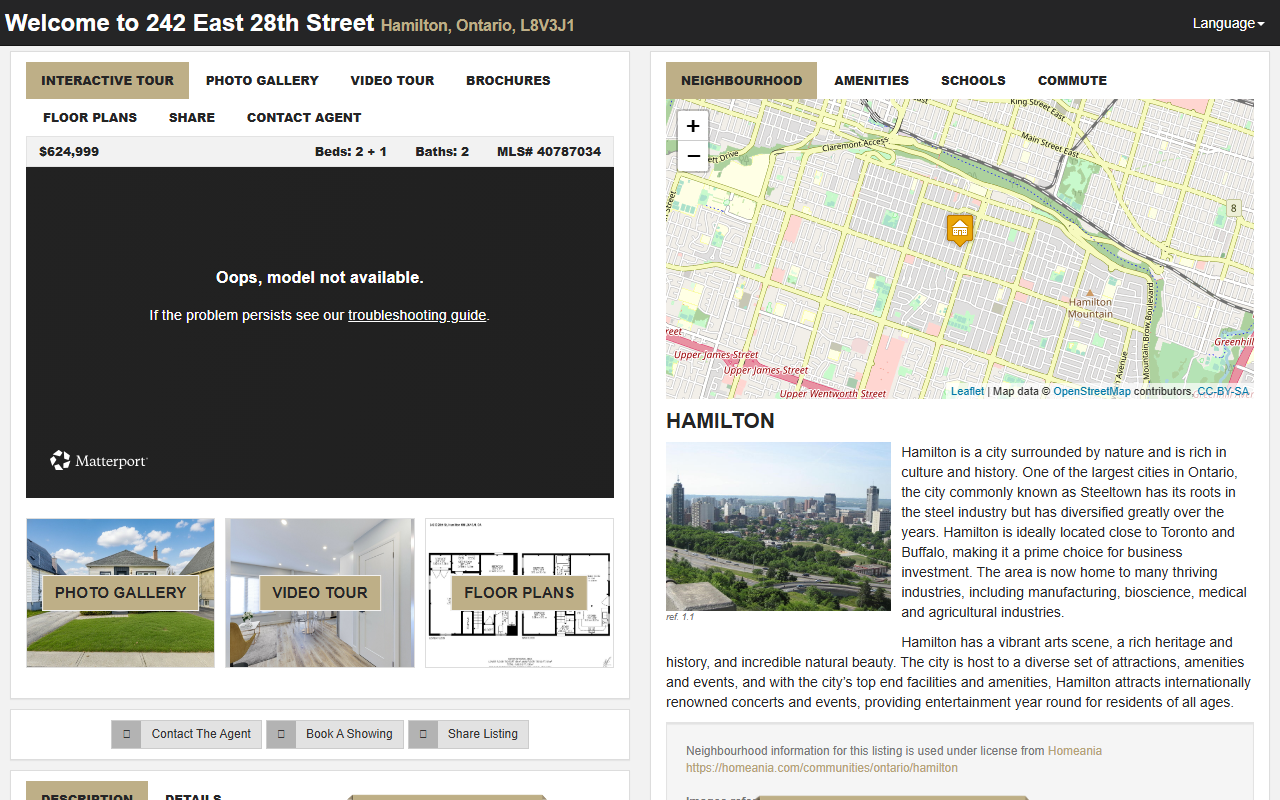Image resolution: width=1280 pixels, height=800 pixels.
Task: Click the Hamilton skyline photo
Action: tap(778, 526)
